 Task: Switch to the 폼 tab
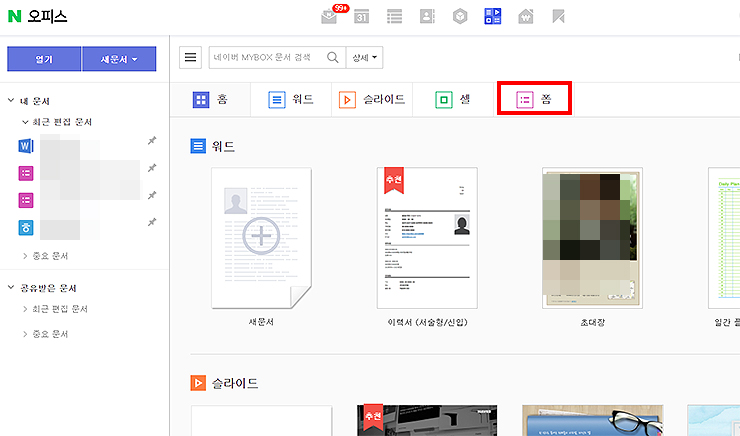[534, 99]
